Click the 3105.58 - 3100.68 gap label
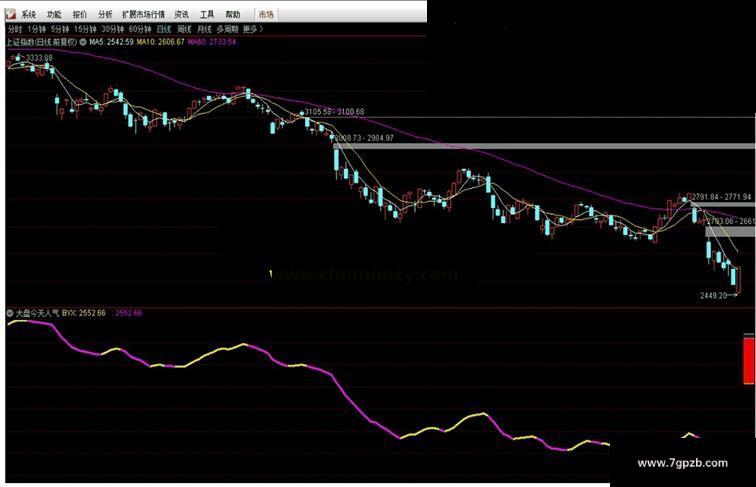 pos(335,112)
